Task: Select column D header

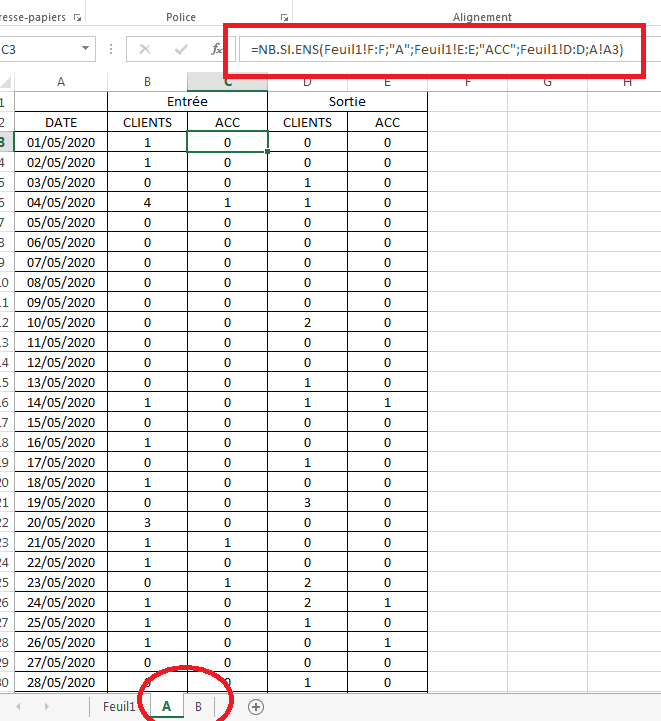Action: click(x=307, y=82)
